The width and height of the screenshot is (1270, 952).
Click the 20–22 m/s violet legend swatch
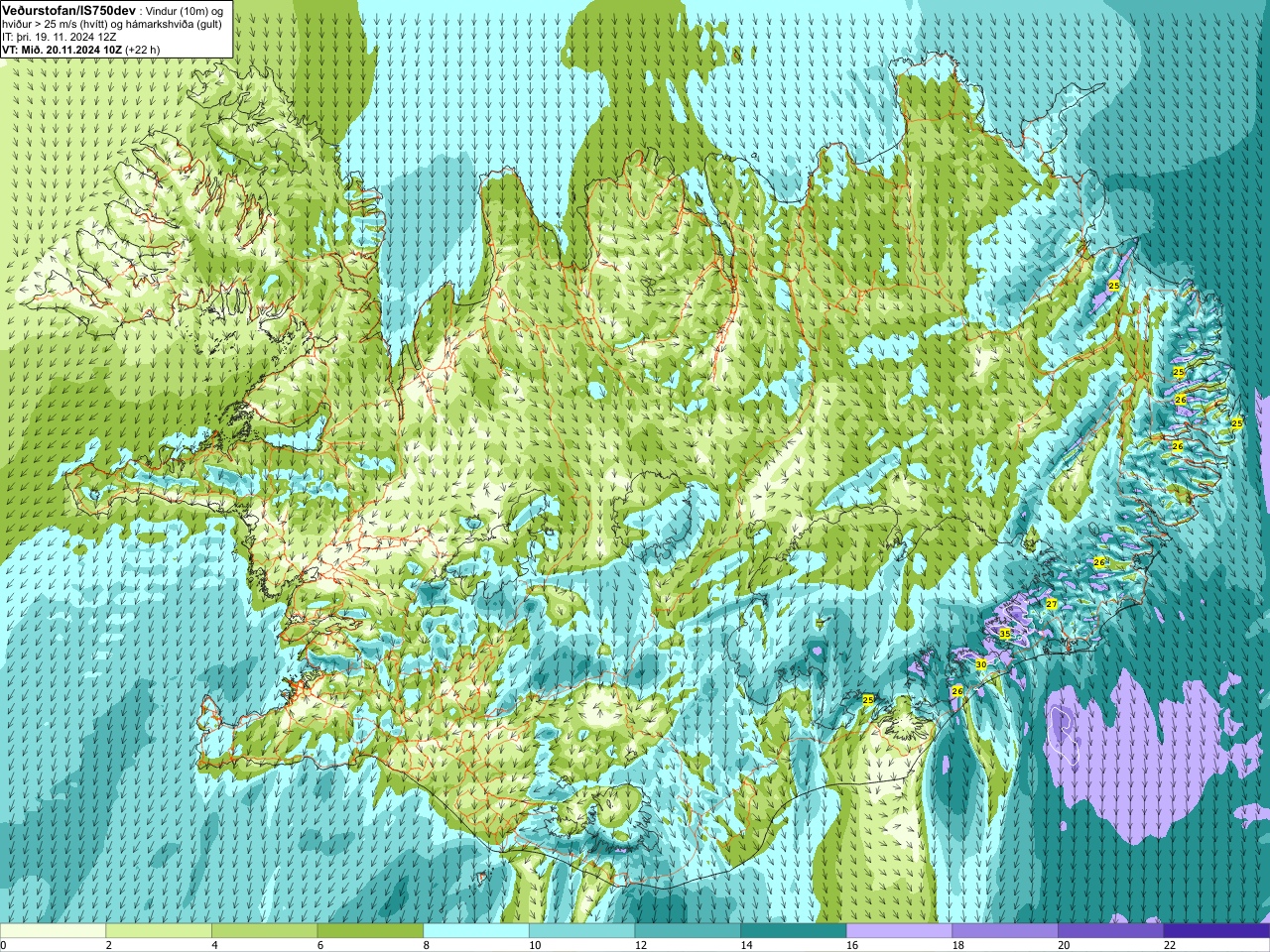1111,930
